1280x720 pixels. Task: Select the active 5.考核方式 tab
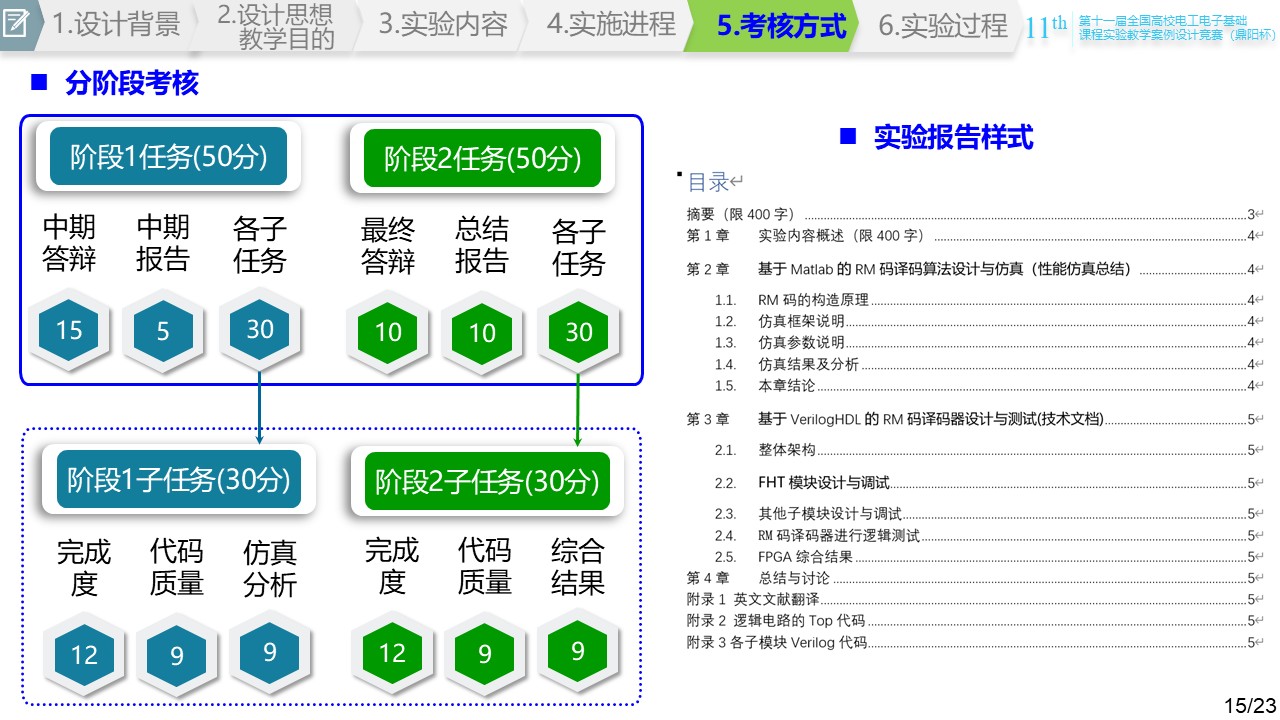click(x=781, y=26)
